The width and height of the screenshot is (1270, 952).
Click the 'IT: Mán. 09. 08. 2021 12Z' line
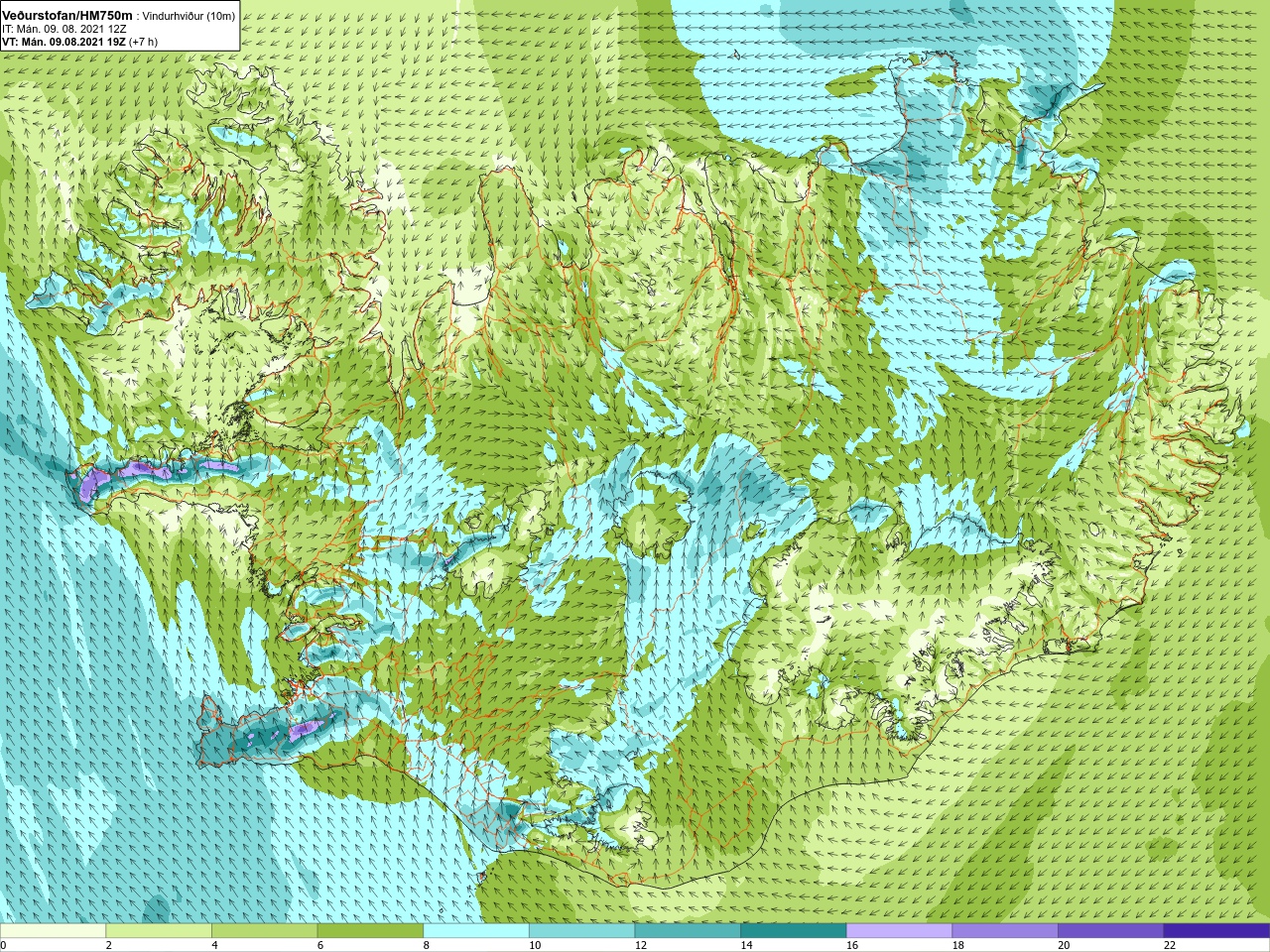(x=64, y=29)
